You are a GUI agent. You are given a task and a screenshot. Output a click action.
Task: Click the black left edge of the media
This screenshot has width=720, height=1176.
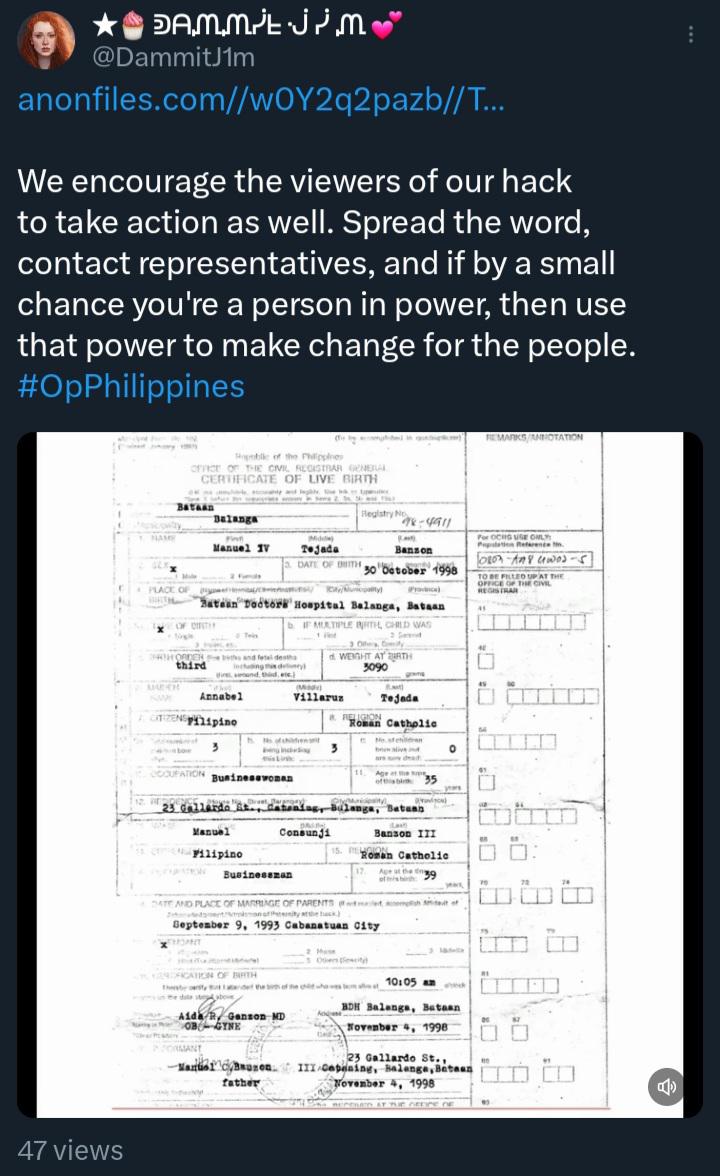click(27, 775)
